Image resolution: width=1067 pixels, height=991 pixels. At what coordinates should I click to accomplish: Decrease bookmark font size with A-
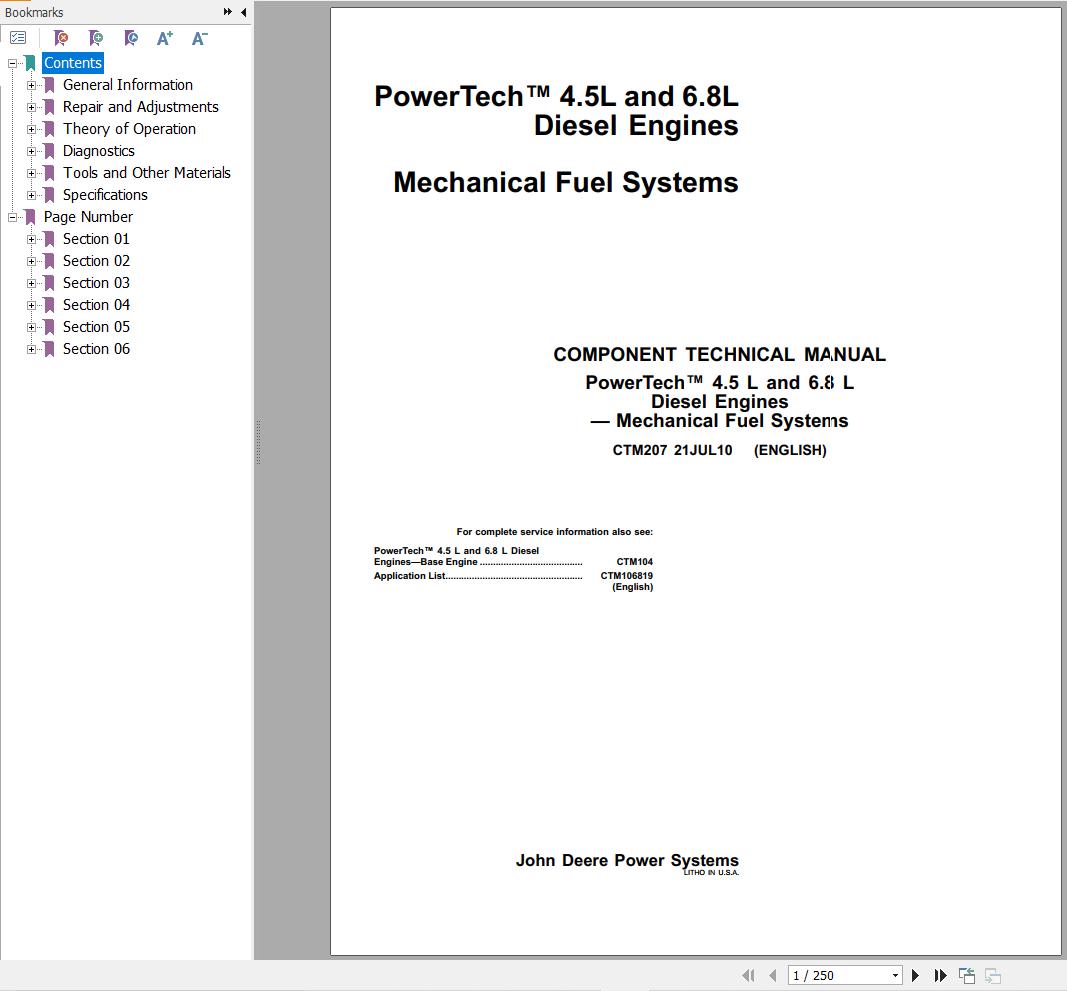point(199,38)
